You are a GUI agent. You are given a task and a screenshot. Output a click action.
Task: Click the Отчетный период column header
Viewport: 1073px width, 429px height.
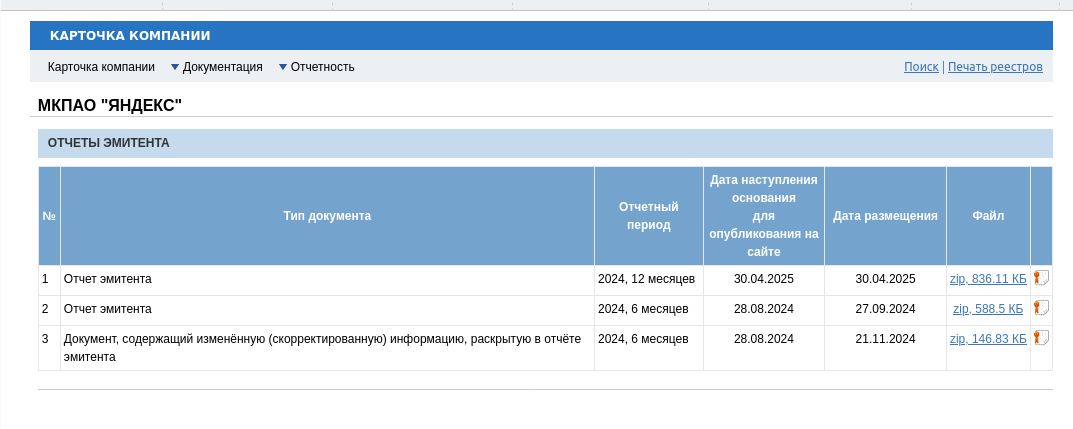click(649, 216)
